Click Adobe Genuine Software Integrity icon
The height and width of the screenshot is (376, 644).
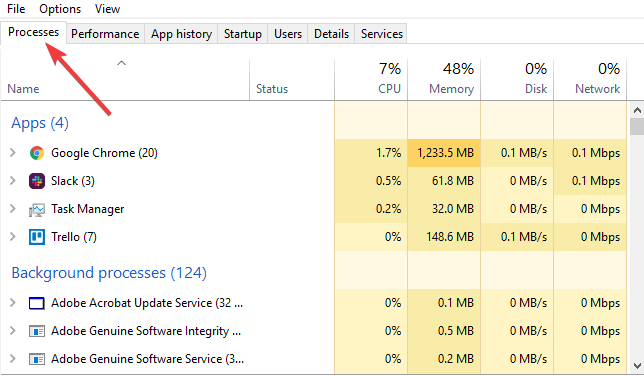pos(37,331)
